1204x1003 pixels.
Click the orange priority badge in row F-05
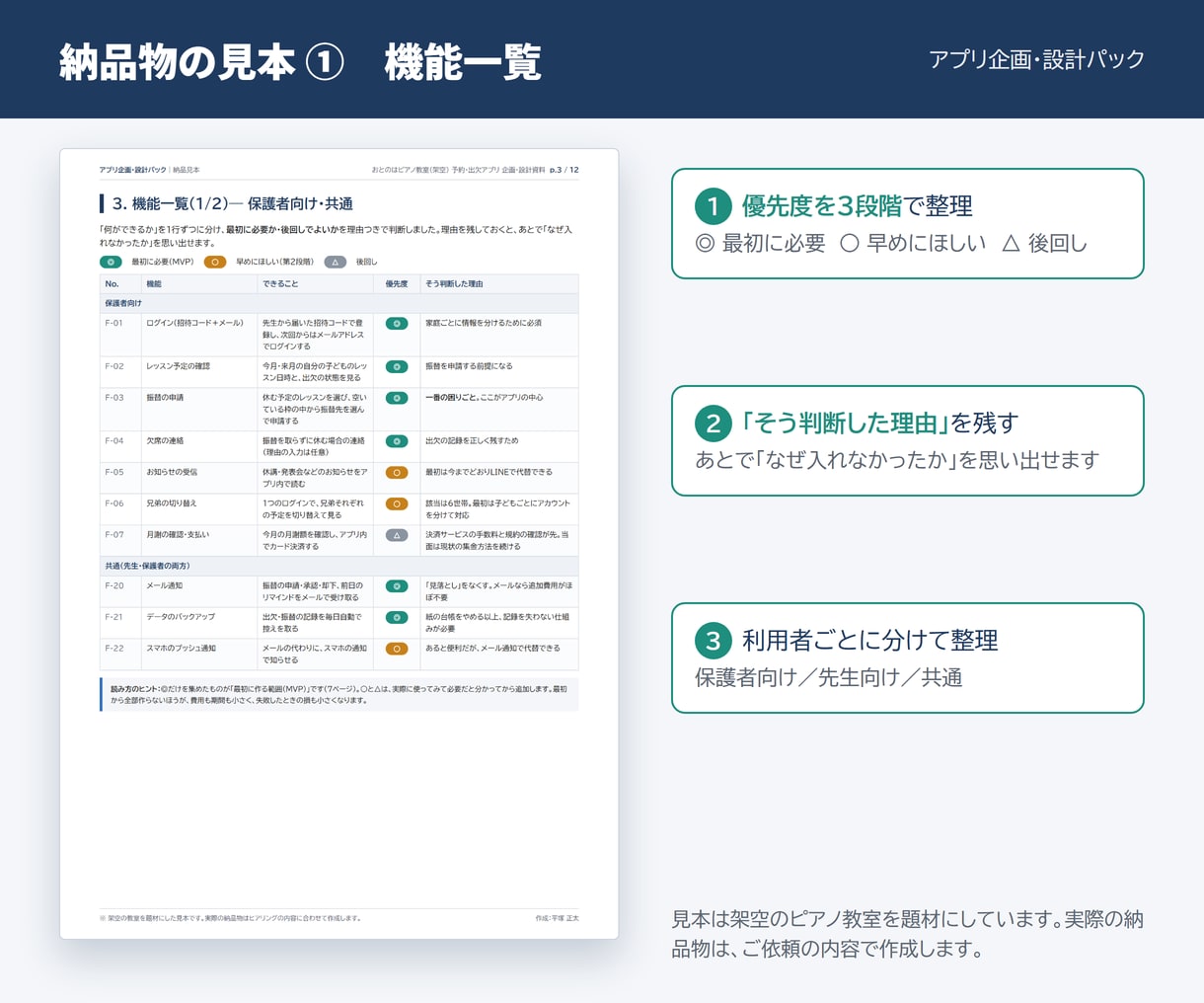click(397, 473)
